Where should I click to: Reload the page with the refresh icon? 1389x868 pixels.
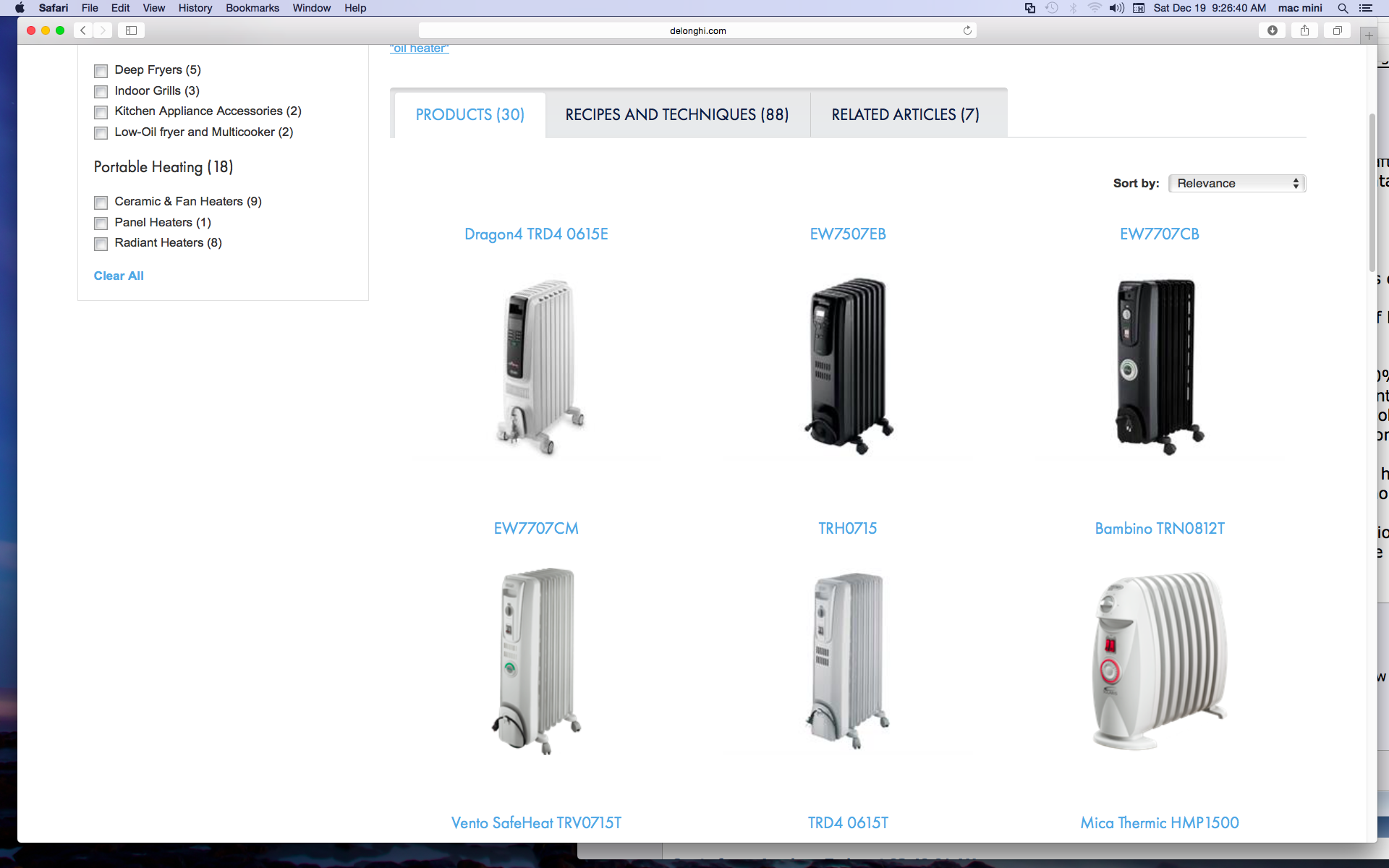[967, 30]
